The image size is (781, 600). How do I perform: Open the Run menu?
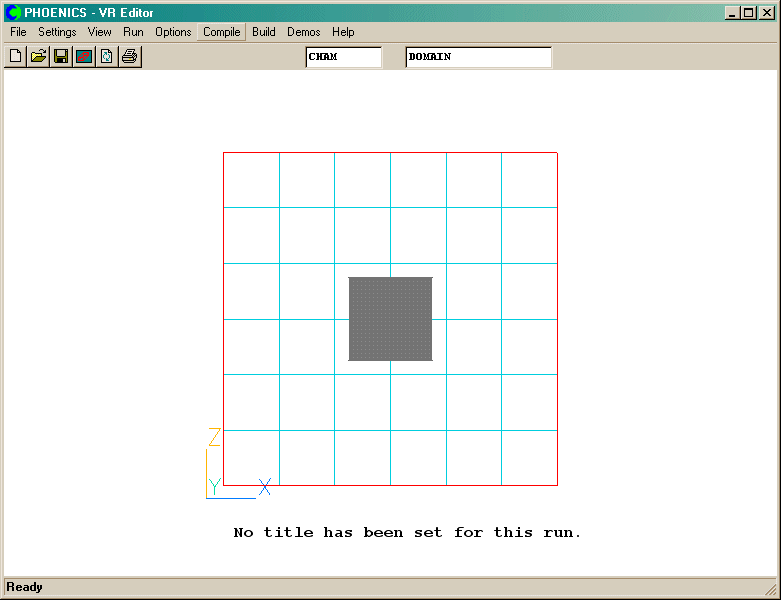coord(133,32)
